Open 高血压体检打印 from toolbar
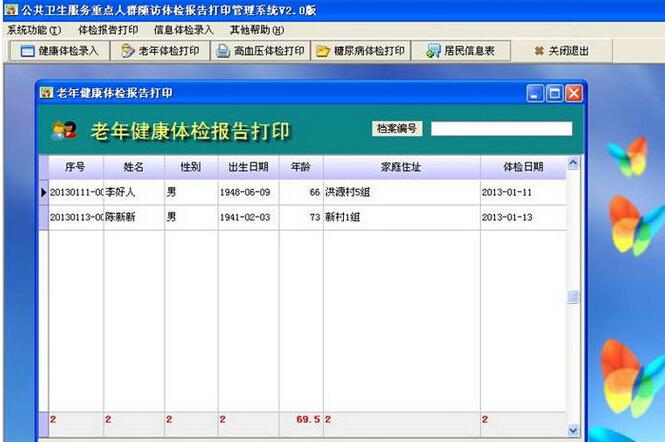665x442 pixels. (260, 51)
